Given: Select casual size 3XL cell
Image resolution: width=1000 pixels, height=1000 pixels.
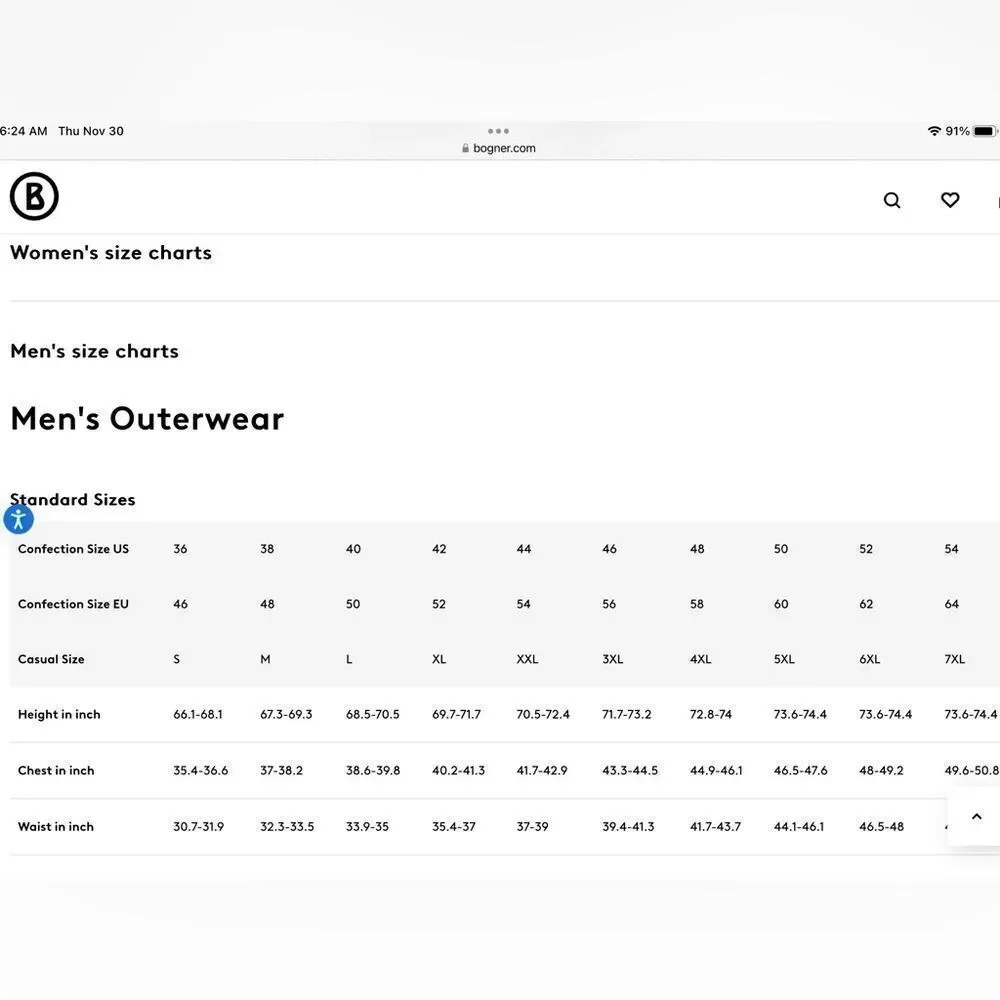Looking at the screenshot, I should 613,659.
